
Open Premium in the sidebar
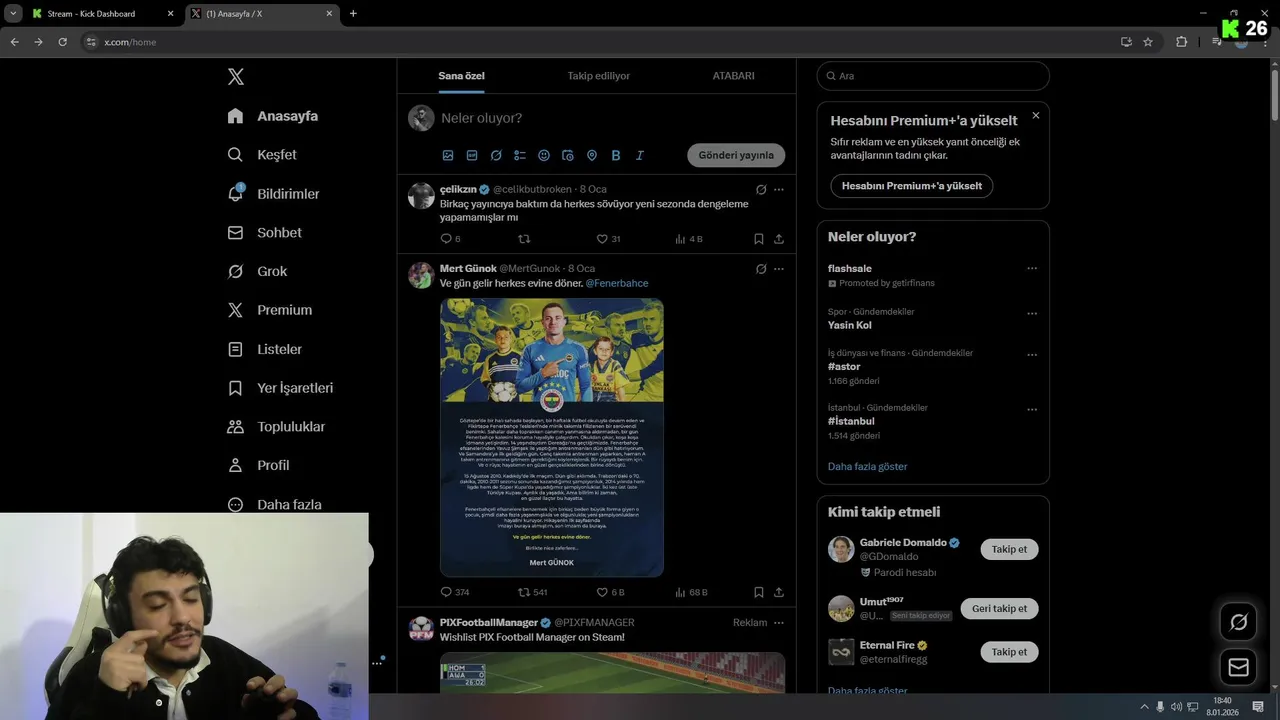[x=270, y=310]
